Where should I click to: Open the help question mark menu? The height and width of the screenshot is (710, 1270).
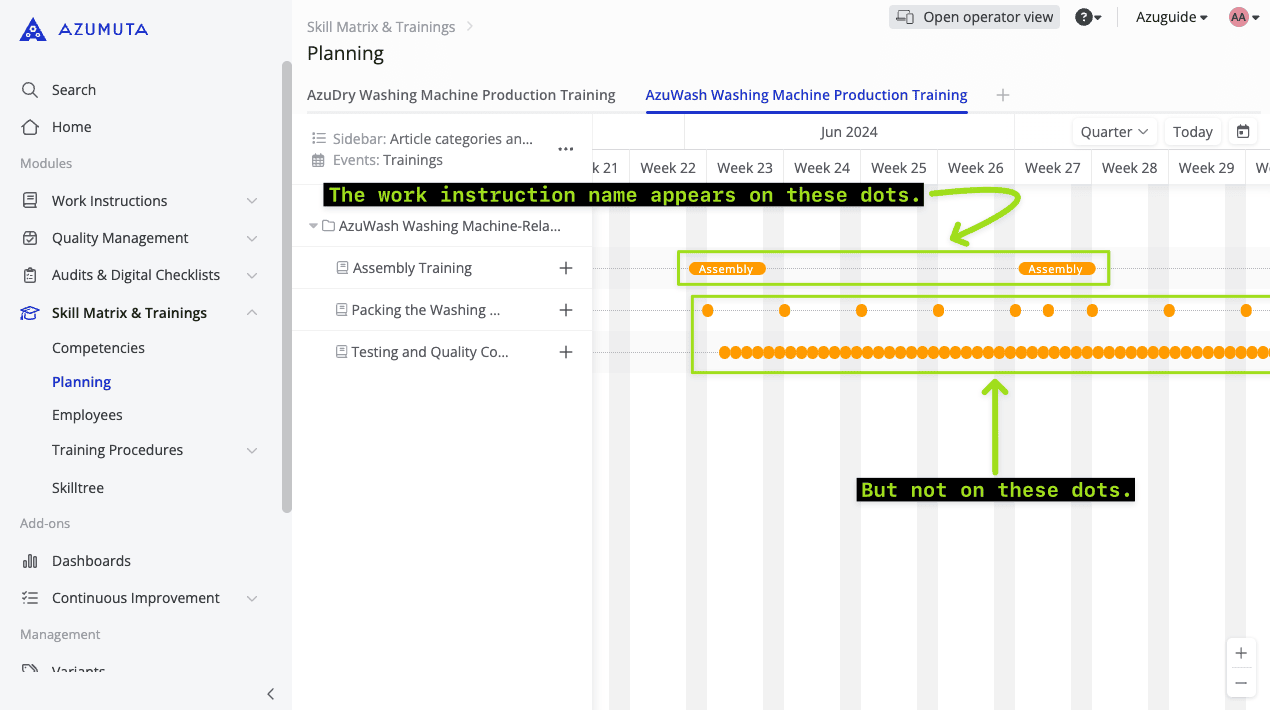point(1088,17)
